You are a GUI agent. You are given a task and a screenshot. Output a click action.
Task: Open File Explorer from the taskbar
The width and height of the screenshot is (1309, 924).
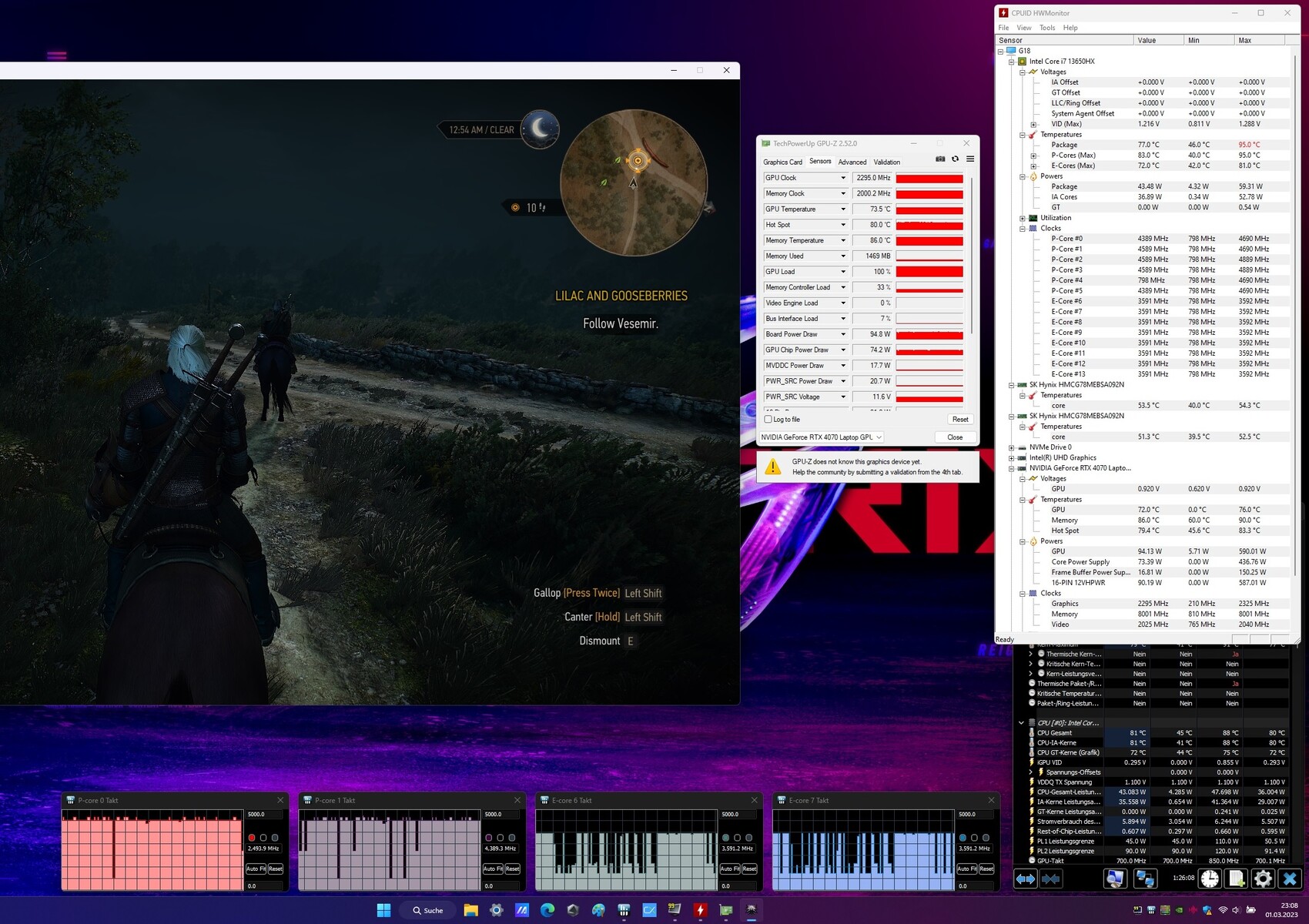tap(470, 910)
